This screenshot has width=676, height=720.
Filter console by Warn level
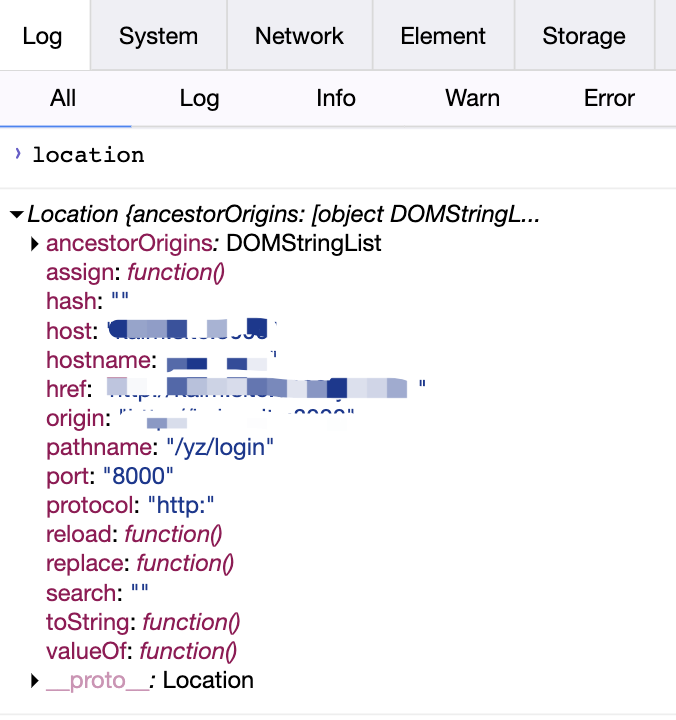[472, 98]
